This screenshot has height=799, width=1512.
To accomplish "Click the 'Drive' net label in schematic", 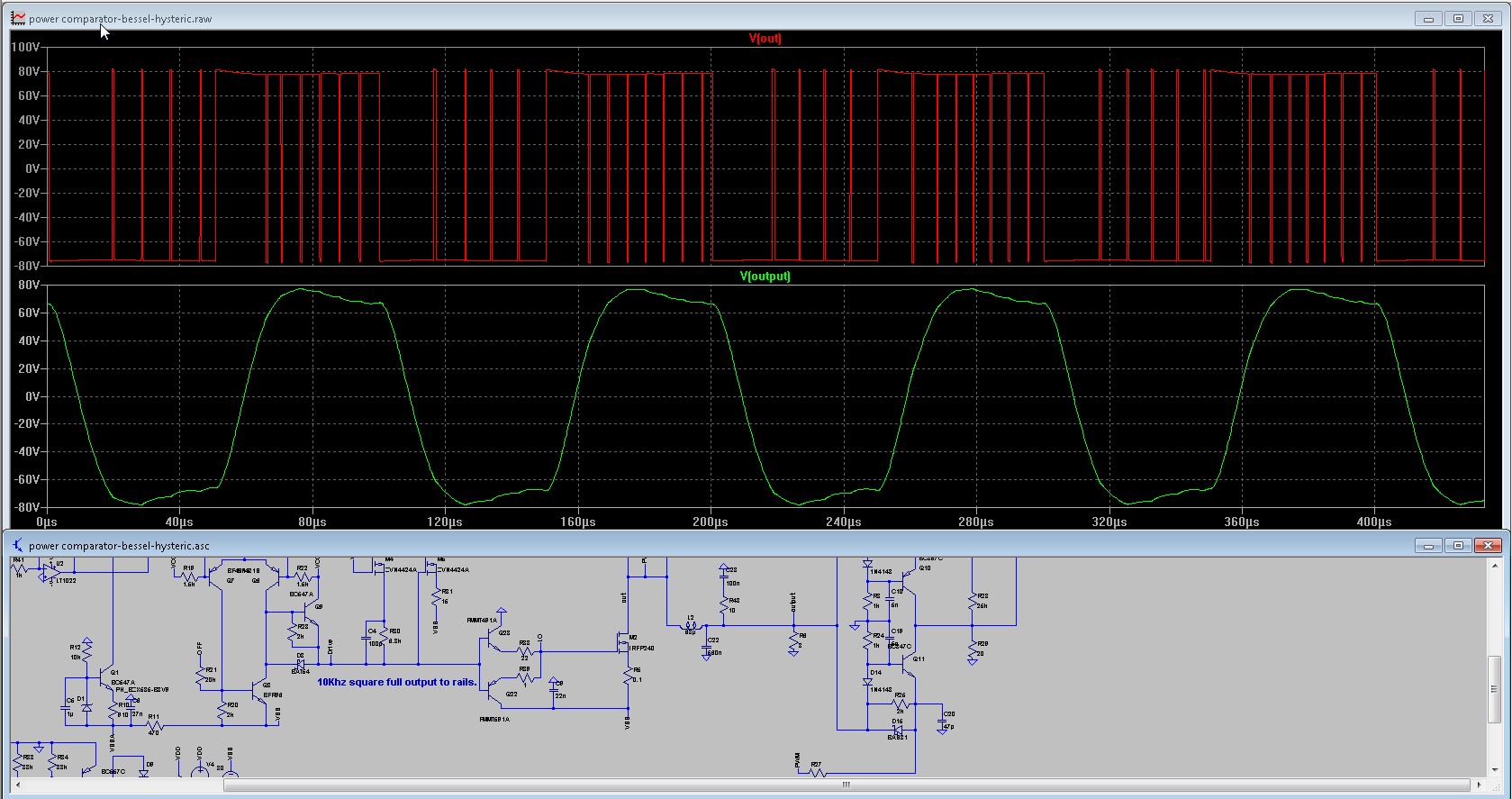I will click(x=330, y=647).
